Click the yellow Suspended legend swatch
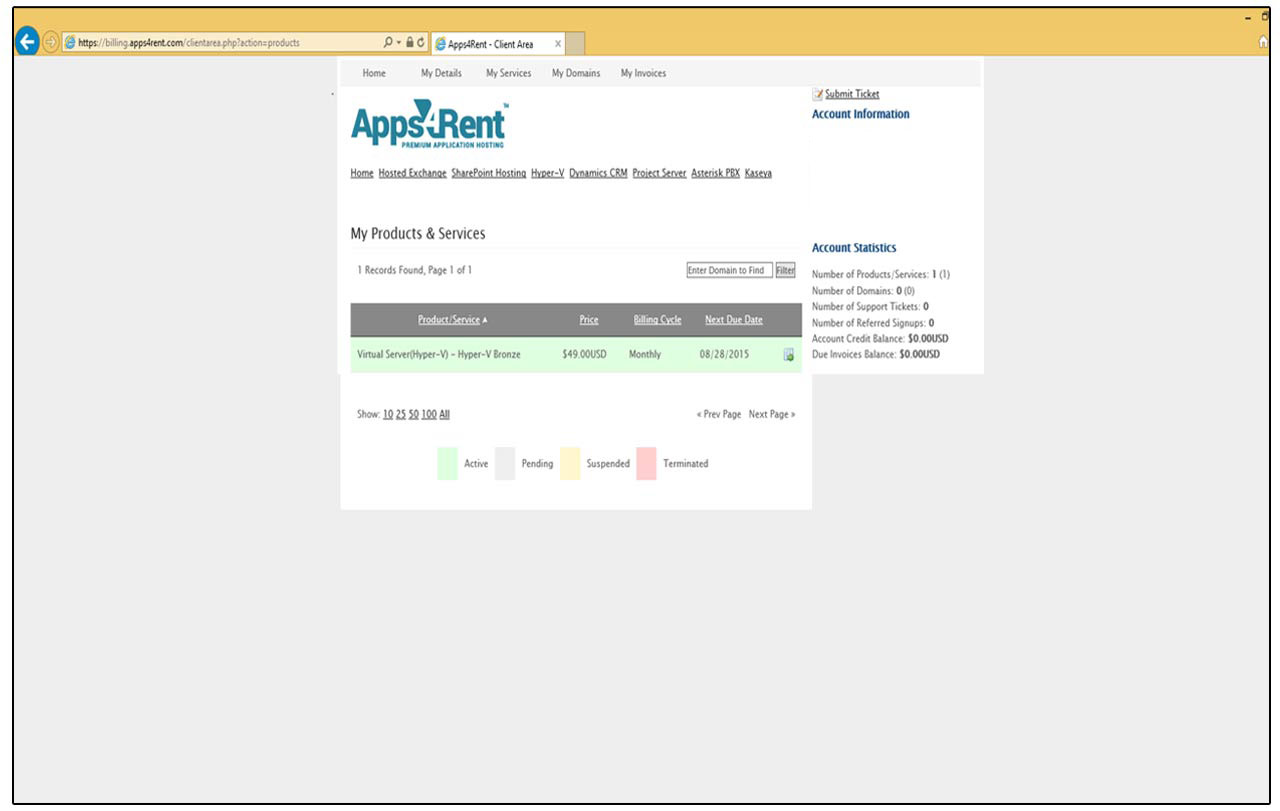This screenshot has width=1280, height=811. (569, 463)
